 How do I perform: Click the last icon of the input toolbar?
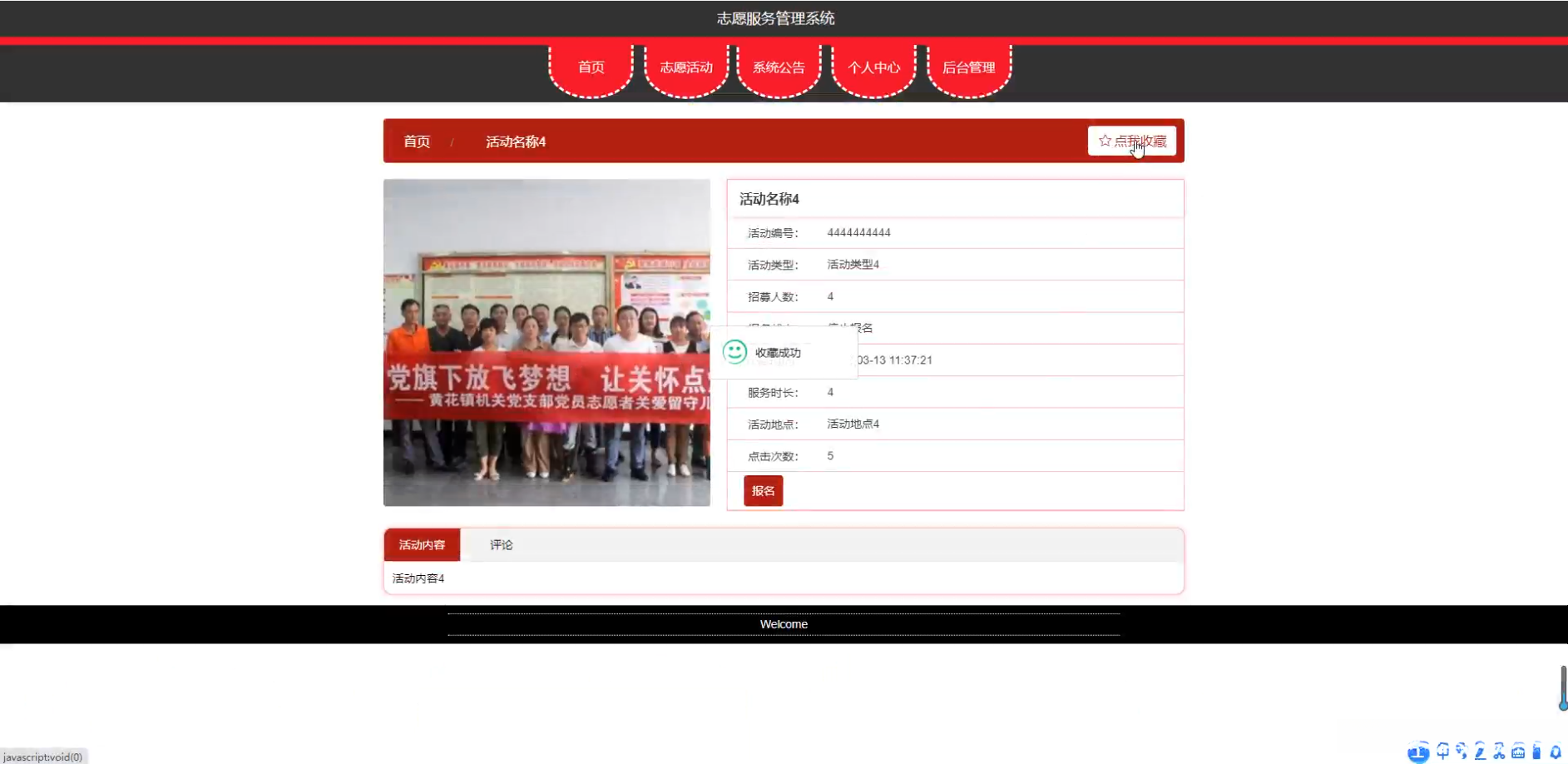(1556, 752)
